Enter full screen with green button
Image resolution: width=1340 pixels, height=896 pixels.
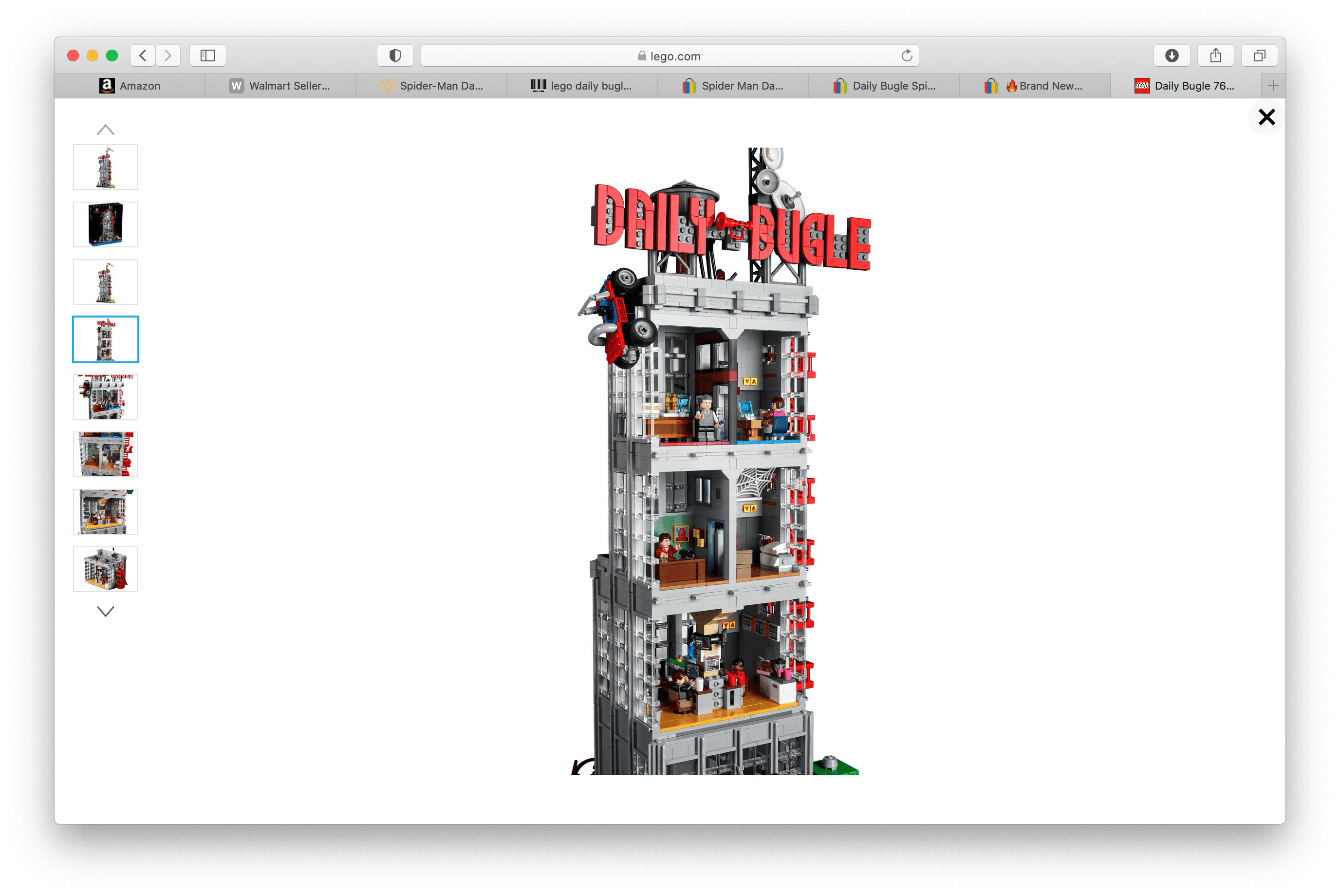(x=112, y=56)
